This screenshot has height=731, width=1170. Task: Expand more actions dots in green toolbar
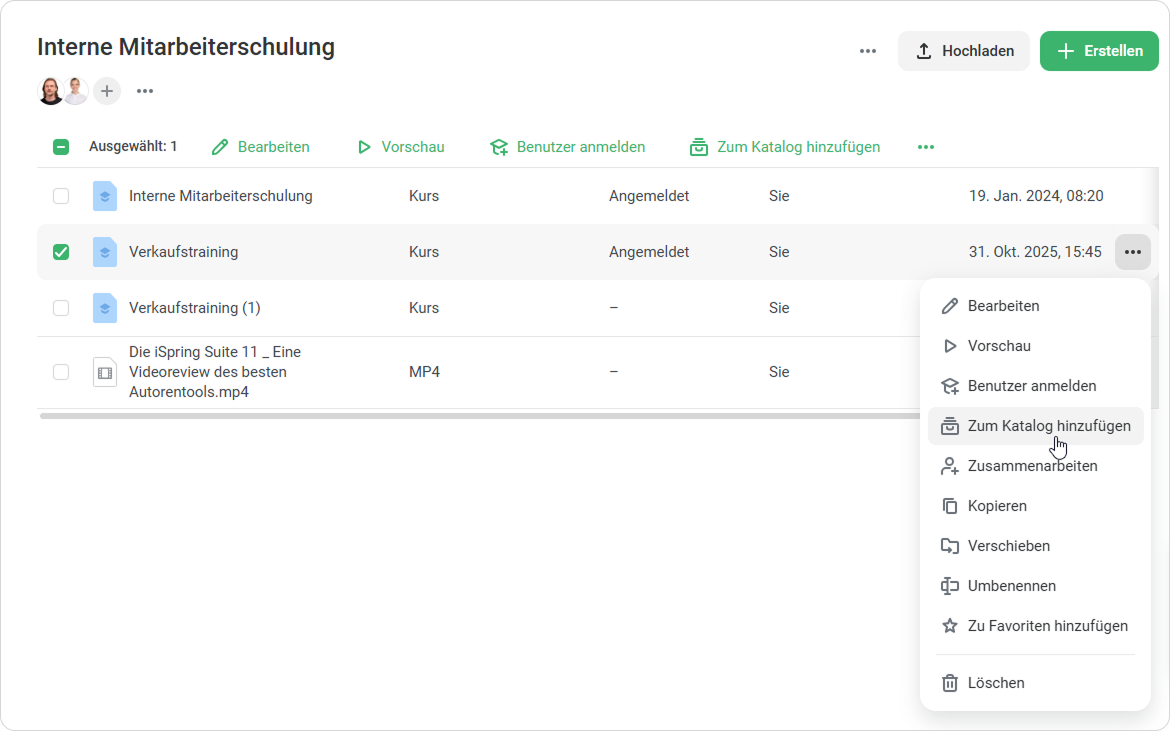point(926,147)
